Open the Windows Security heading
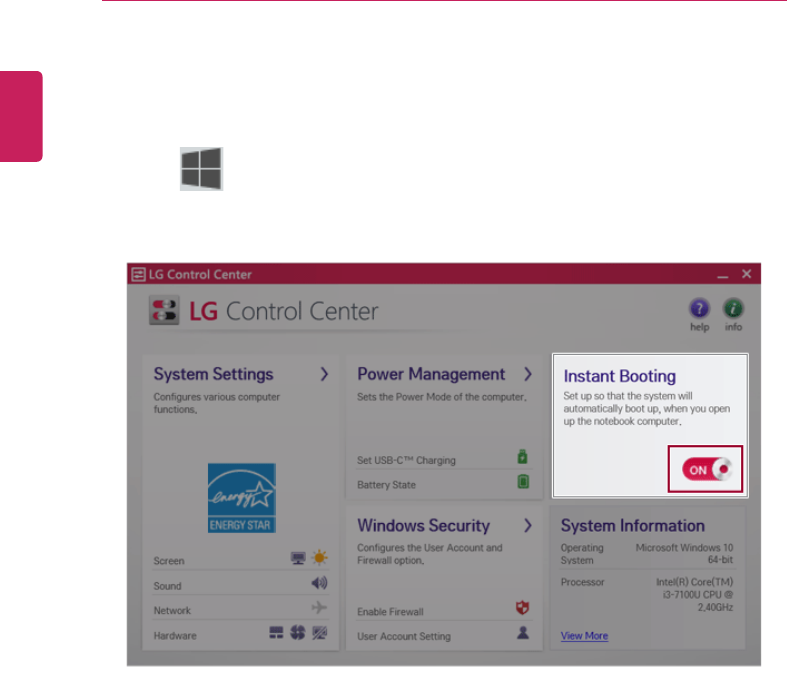Screen dimensions: 789x691 coord(423,525)
